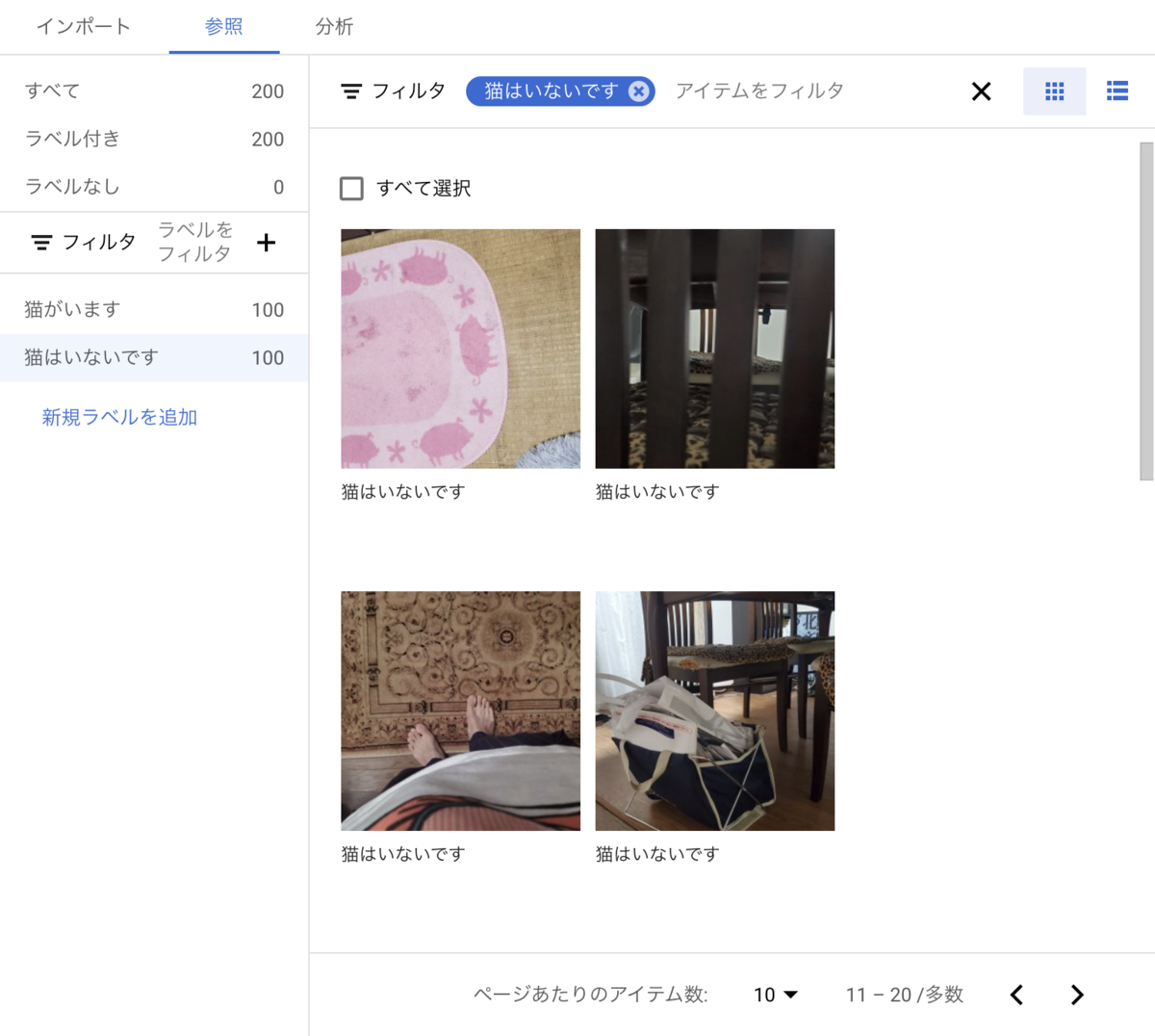
Task: Click the label フィルタ icon in sidebar
Action: (x=41, y=243)
